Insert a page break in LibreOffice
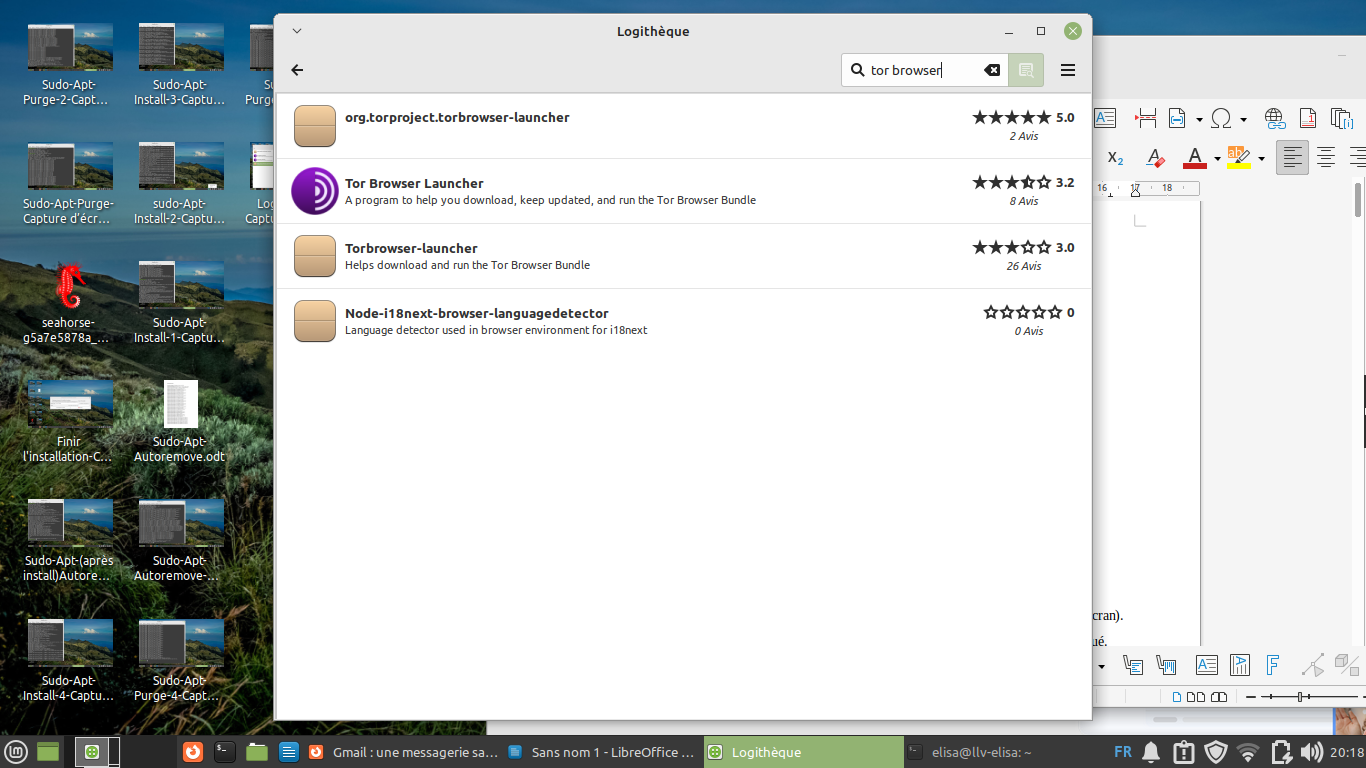This screenshot has height=768, width=1366. (1146, 118)
